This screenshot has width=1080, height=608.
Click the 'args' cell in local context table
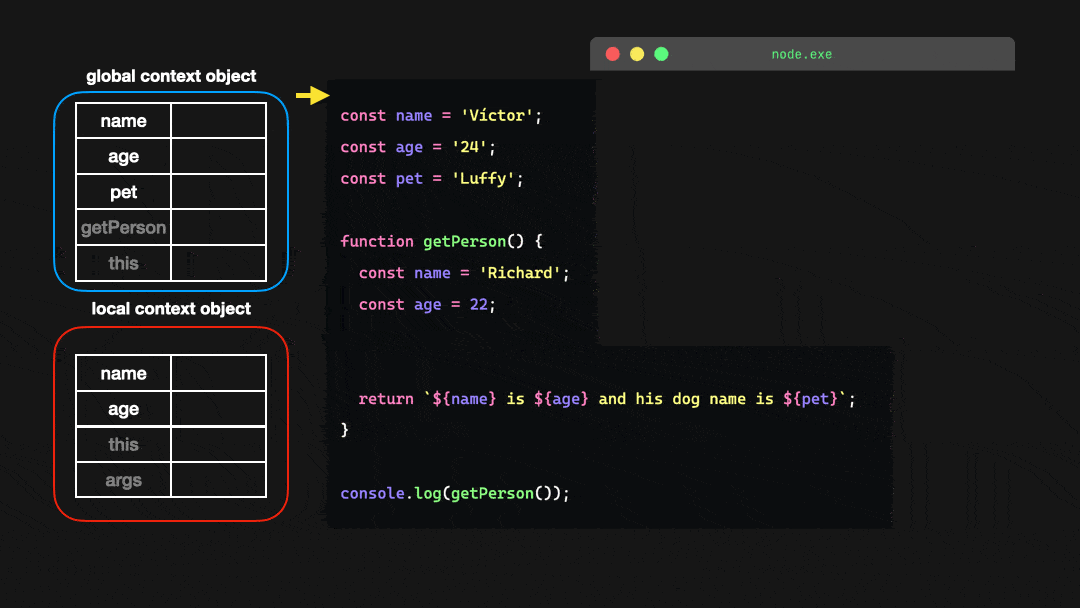pyautogui.click(x=123, y=480)
